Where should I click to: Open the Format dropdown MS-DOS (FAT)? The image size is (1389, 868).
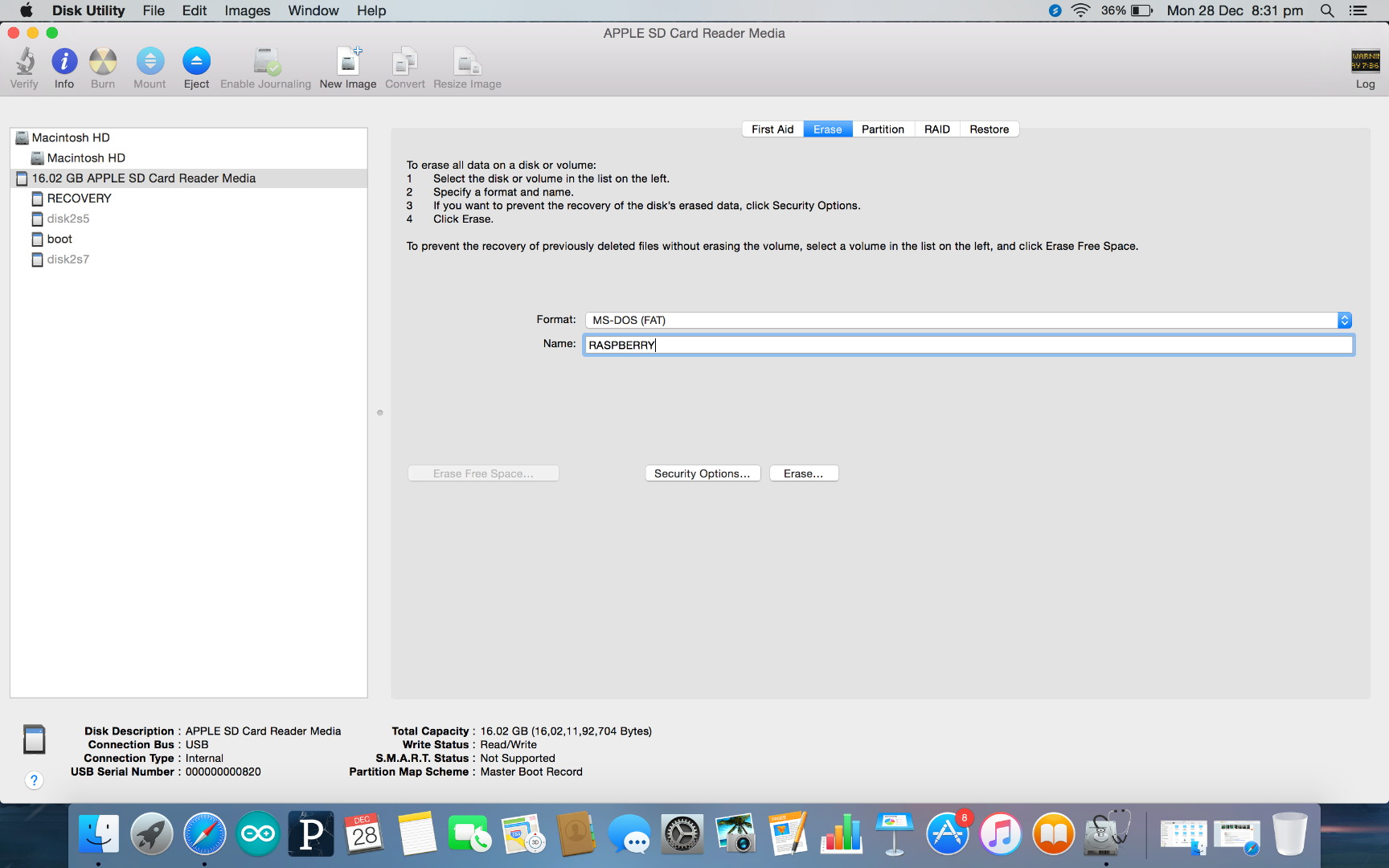click(x=968, y=320)
